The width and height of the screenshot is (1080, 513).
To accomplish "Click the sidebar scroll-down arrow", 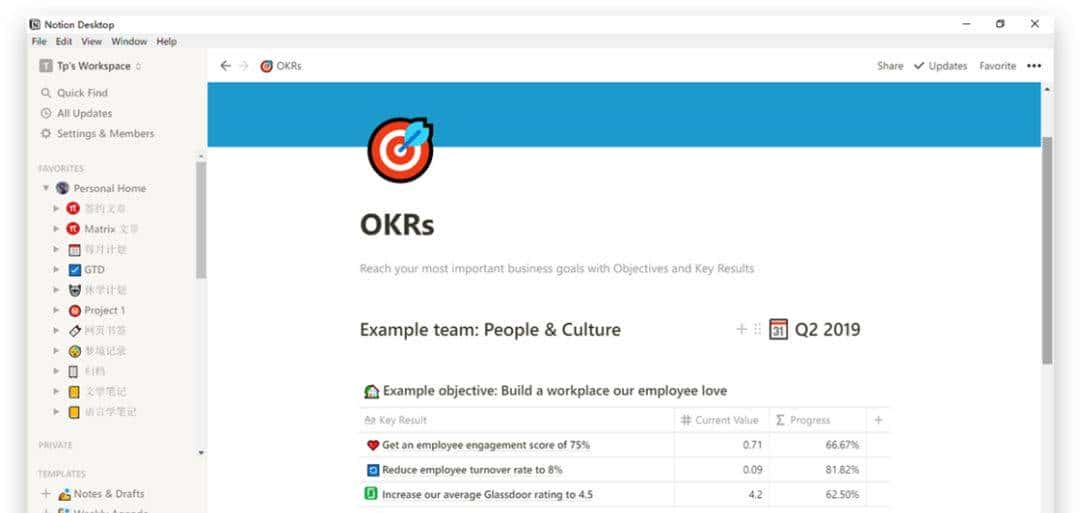I will (201, 453).
